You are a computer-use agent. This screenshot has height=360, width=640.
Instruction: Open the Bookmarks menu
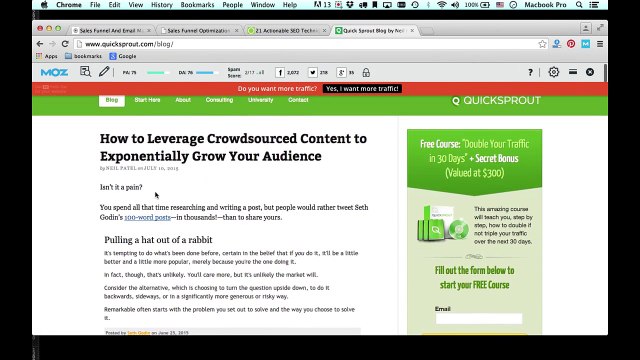pos(197,5)
